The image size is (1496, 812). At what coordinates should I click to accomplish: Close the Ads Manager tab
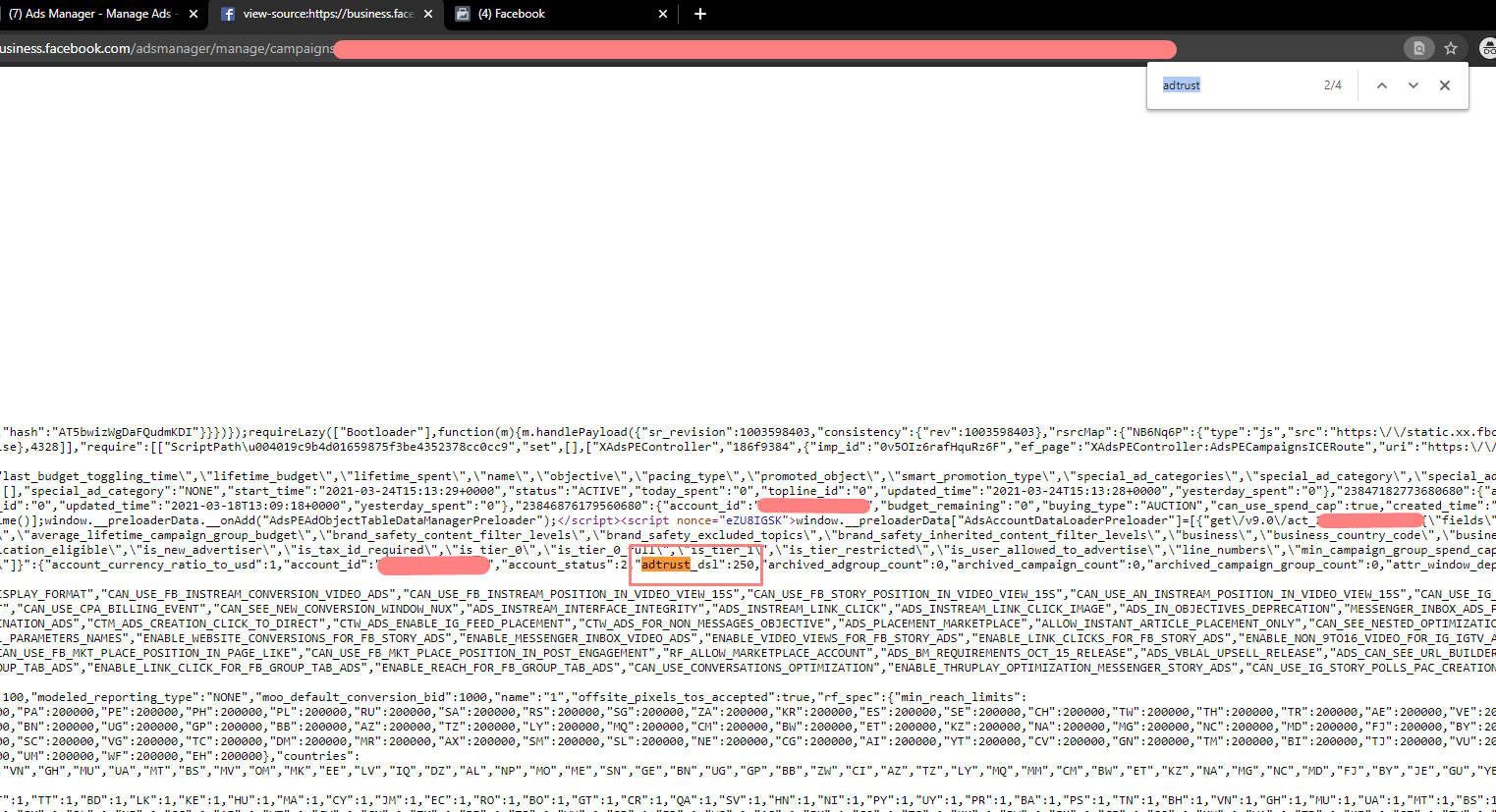coord(193,14)
